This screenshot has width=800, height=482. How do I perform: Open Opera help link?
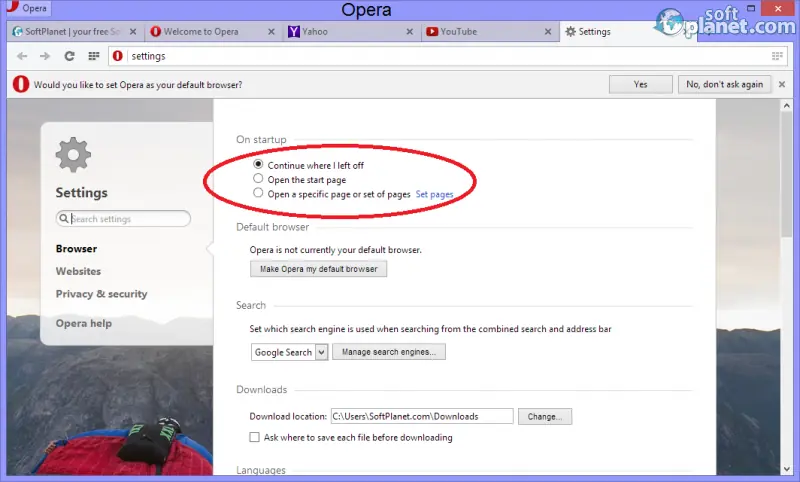[x=84, y=323]
